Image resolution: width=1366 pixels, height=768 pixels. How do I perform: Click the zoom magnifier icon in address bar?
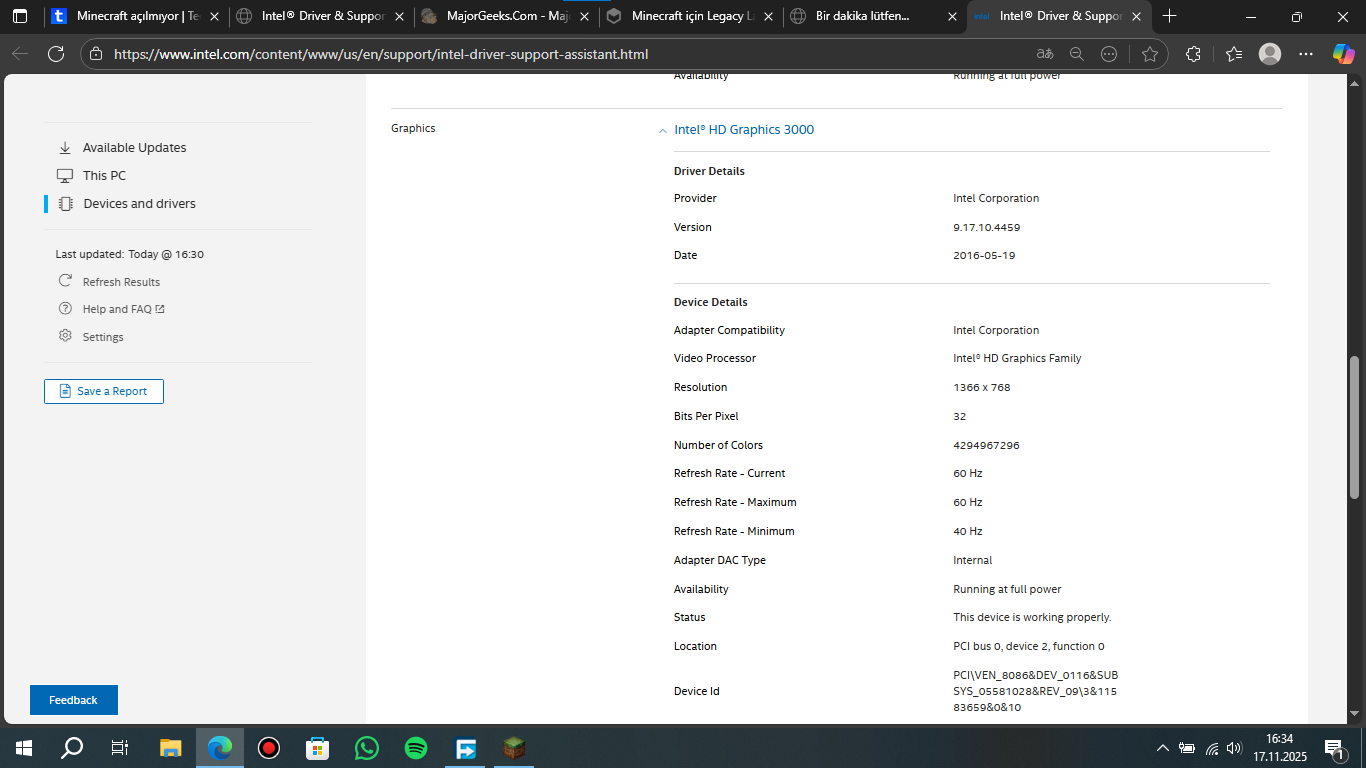[x=1076, y=54]
